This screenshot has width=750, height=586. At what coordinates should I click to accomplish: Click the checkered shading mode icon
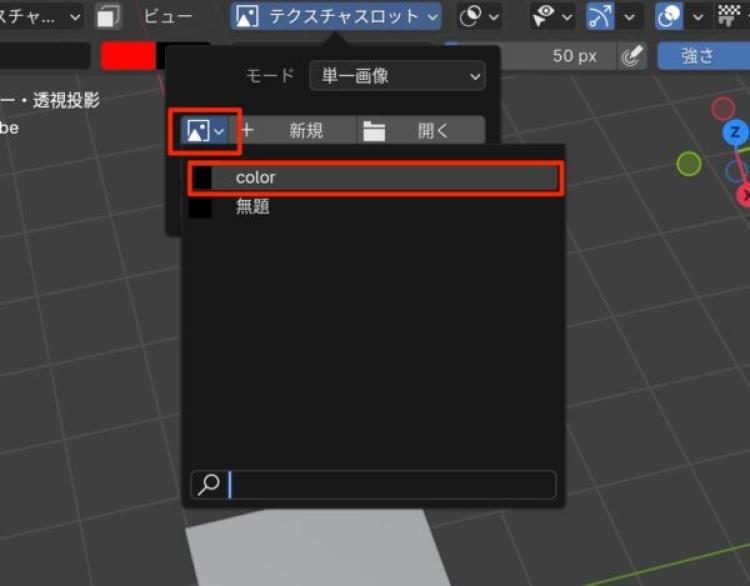tap(729, 16)
